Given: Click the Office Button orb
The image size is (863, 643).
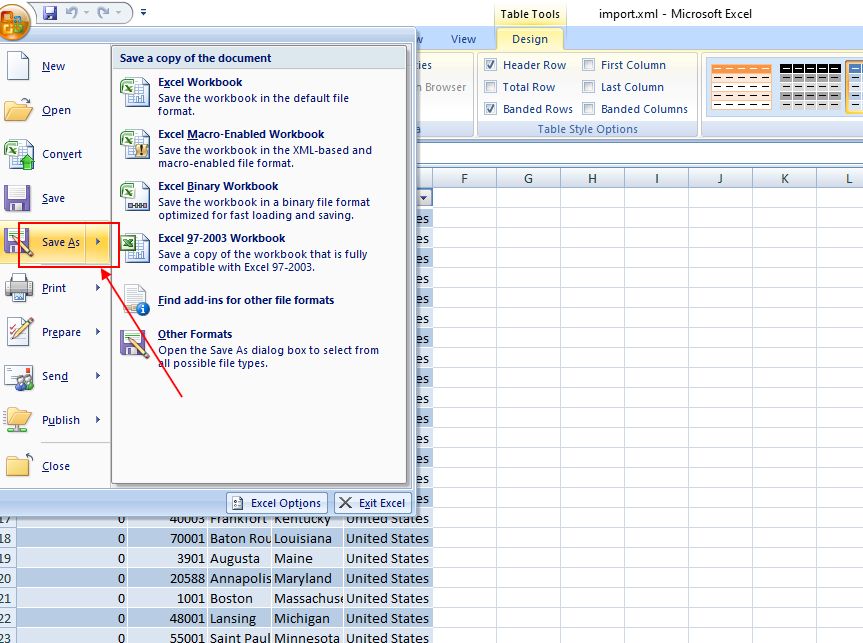Looking at the screenshot, I should pos(13,21).
